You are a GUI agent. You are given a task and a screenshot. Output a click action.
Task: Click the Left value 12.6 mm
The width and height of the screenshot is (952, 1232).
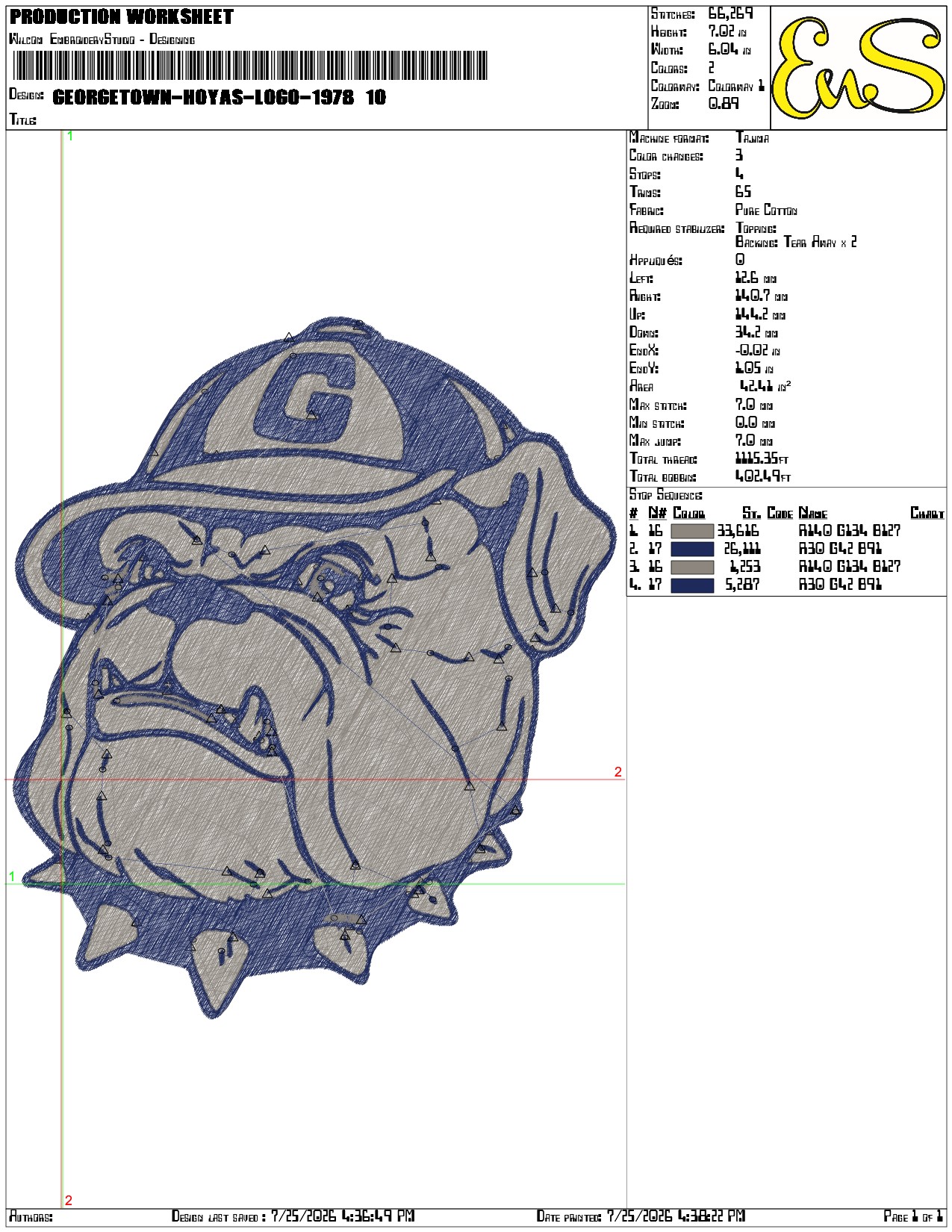click(x=756, y=278)
